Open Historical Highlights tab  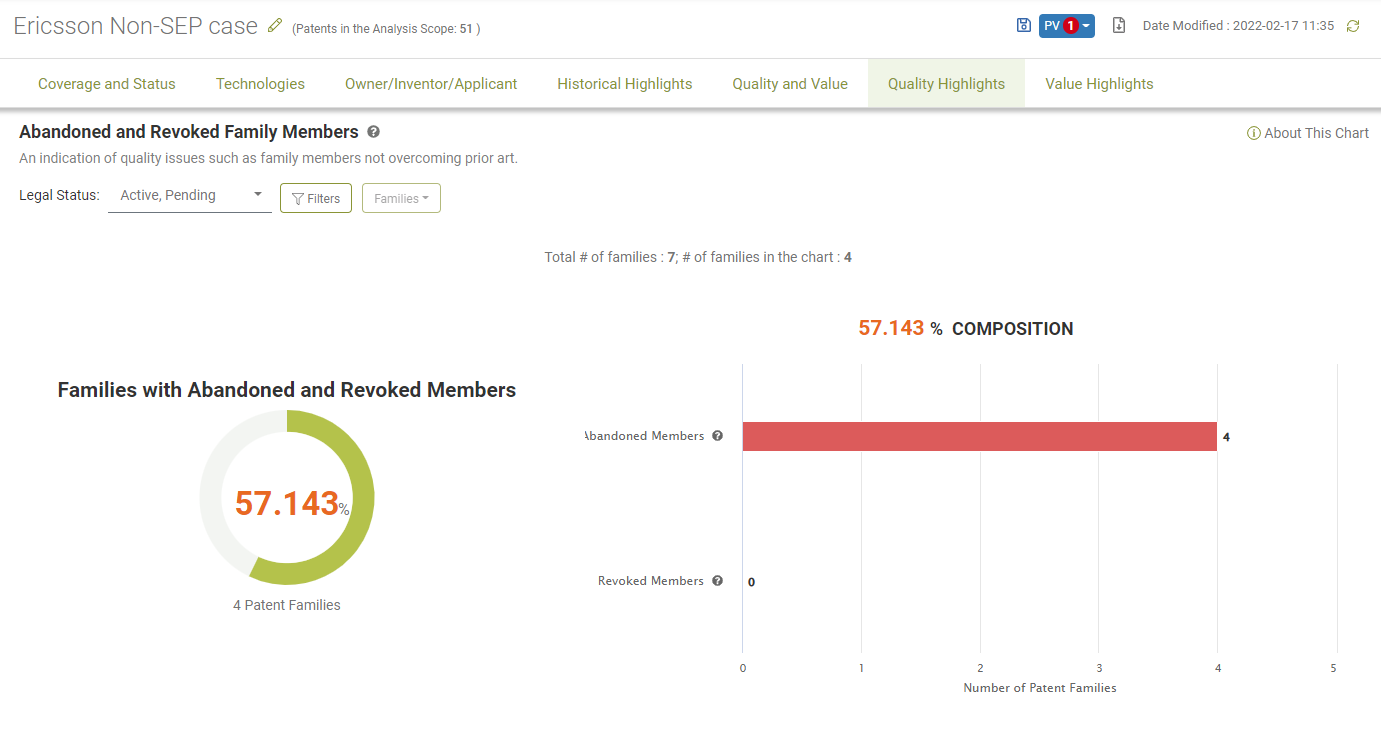click(x=625, y=84)
